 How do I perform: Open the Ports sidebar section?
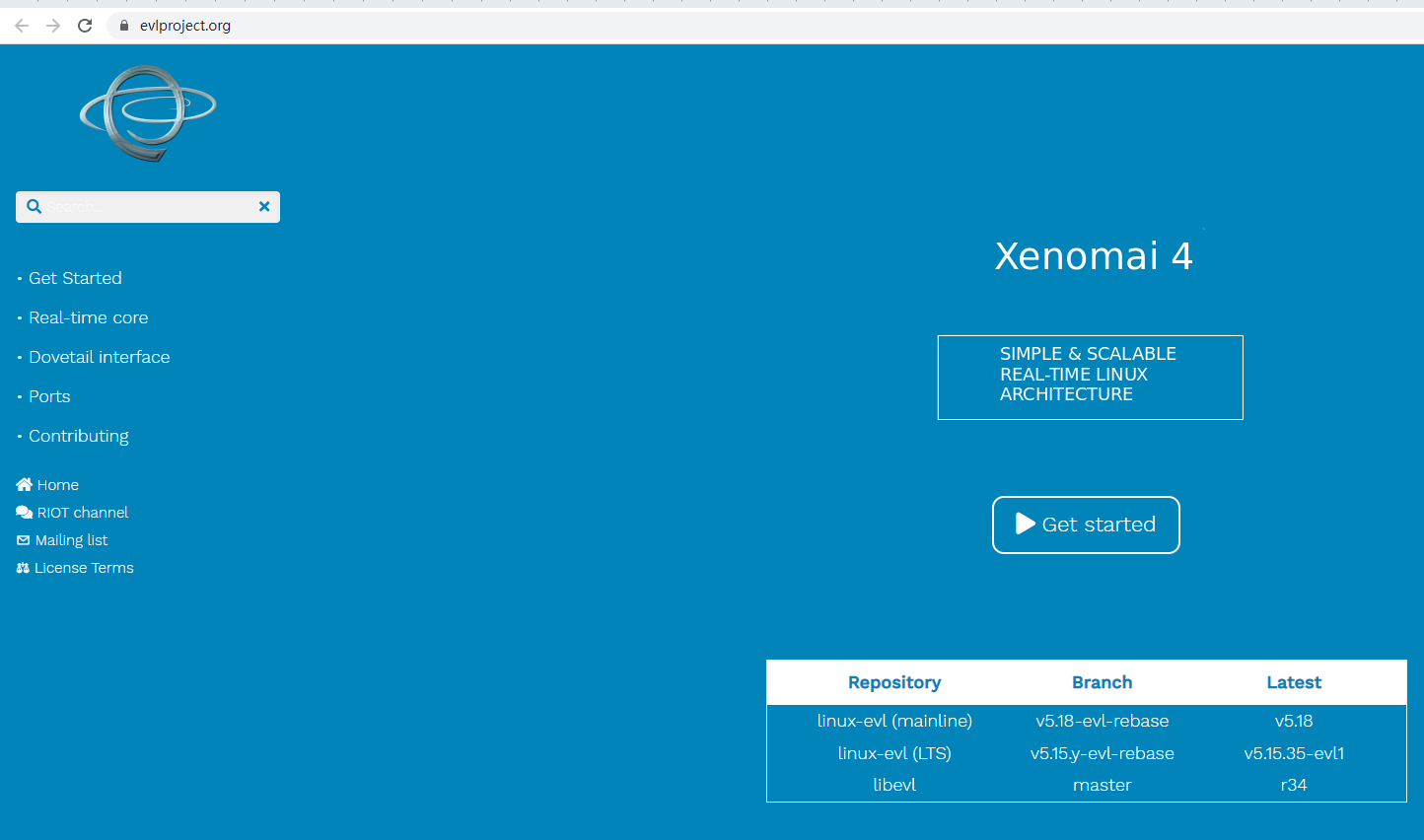click(x=49, y=396)
